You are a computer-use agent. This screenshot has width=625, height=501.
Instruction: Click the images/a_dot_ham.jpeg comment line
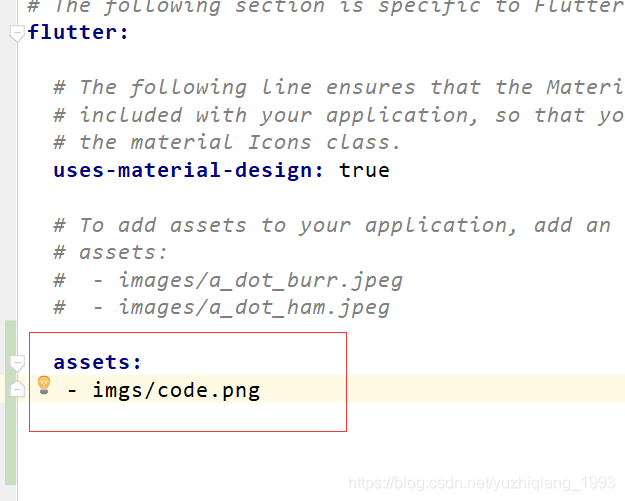coord(222,308)
